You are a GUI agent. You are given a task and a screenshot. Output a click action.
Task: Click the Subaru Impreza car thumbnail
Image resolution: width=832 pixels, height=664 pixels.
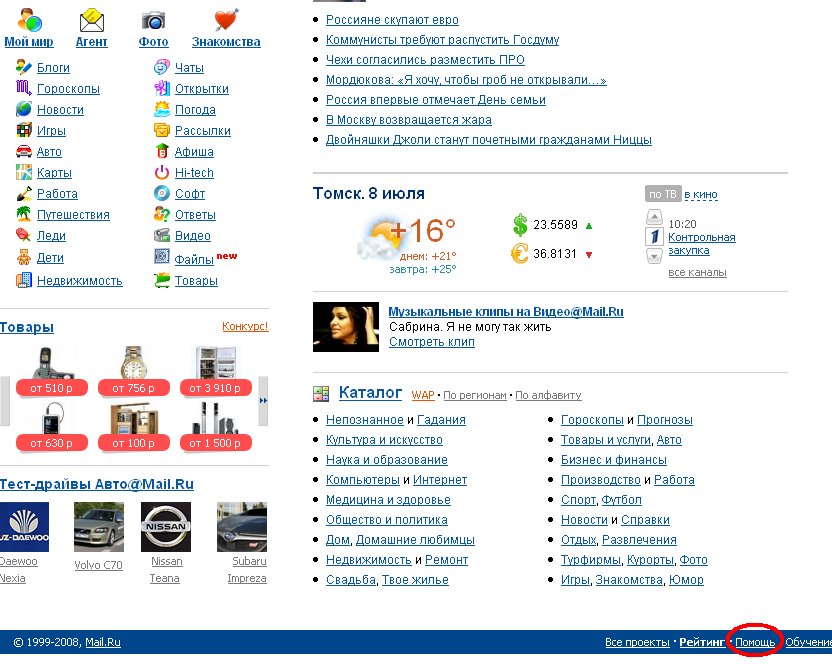pos(242,527)
